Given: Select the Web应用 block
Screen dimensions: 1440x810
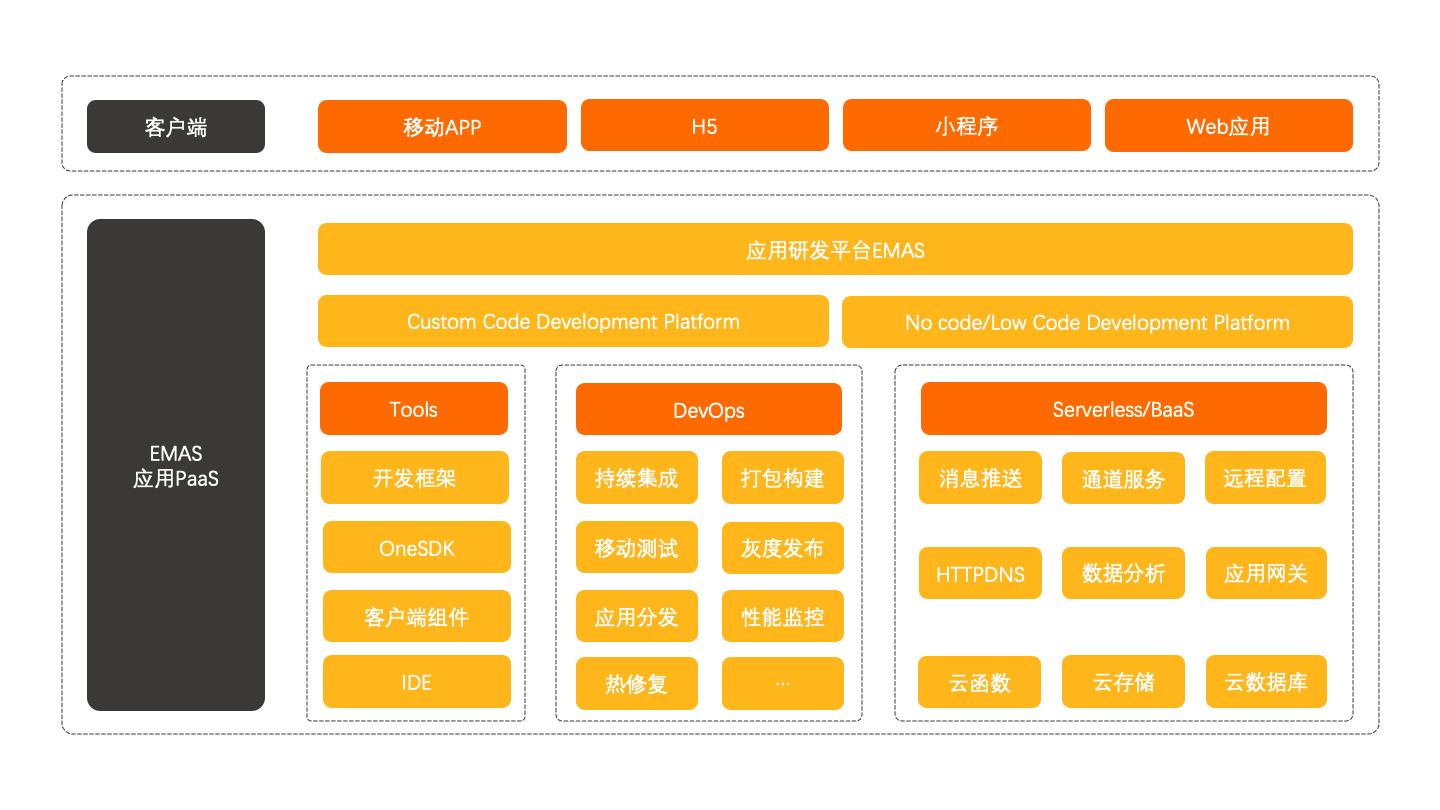Looking at the screenshot, I should point(1228,126).
